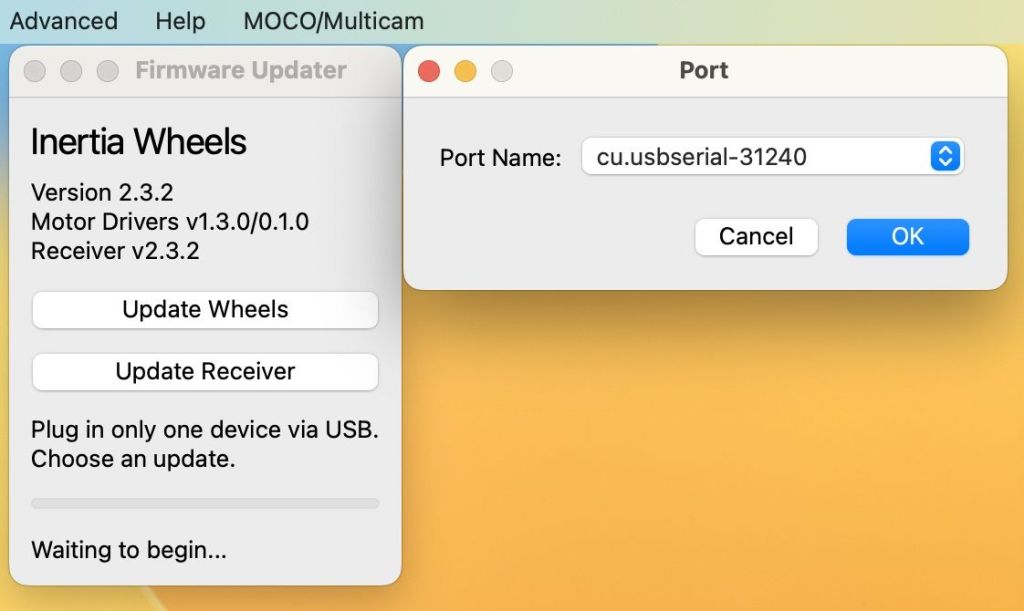Click 'Motor Drivers v1.3.0/0.1.0' text

point(170,222)
